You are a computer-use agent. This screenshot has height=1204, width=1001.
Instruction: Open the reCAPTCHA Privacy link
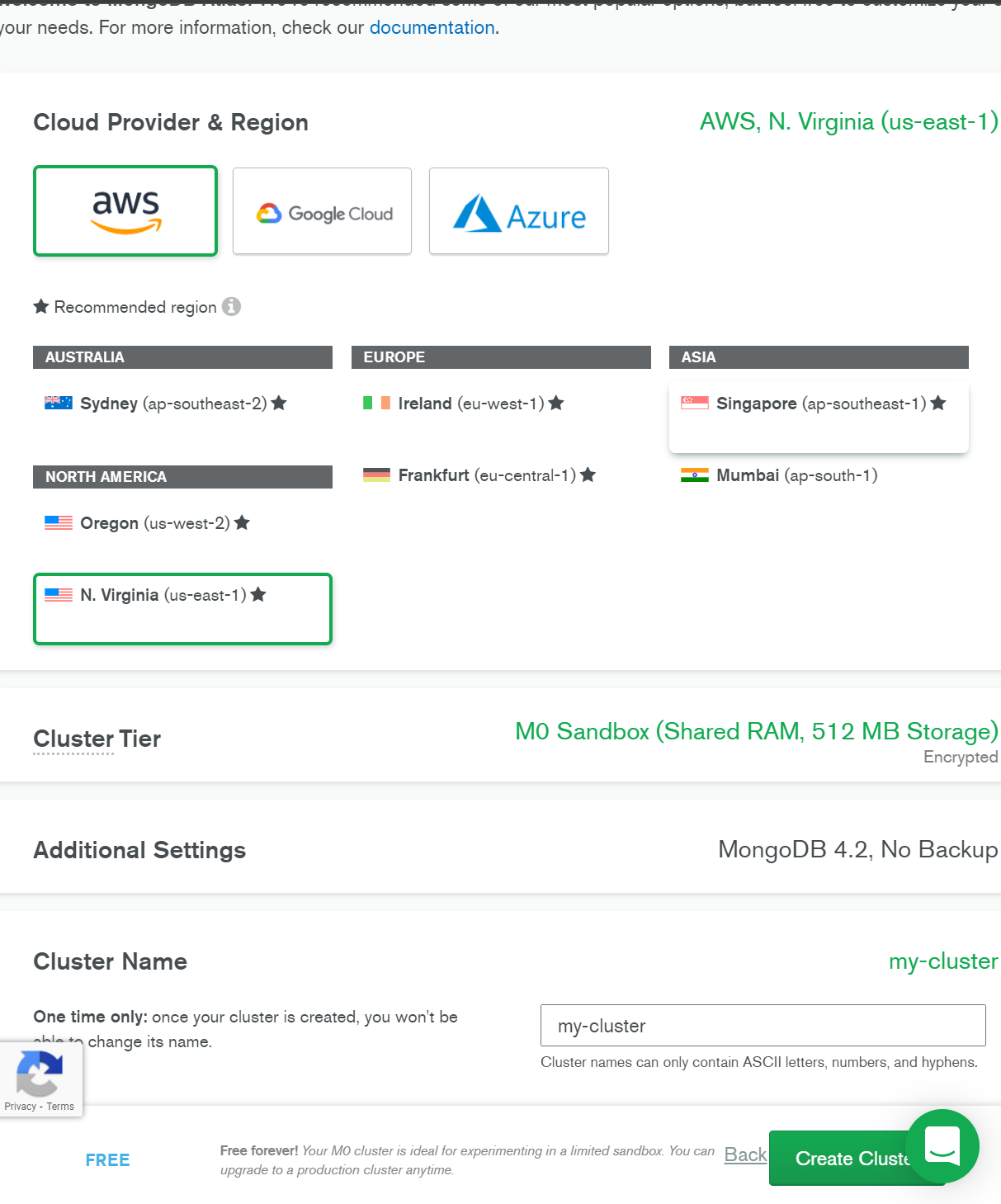(21, 1107)
